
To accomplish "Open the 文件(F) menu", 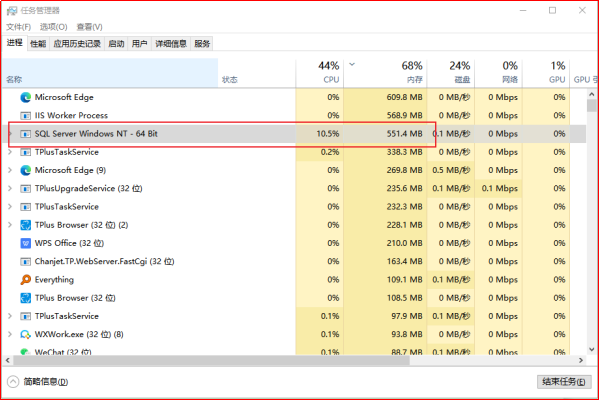I will pyautogui.click(x=18, y=27).
